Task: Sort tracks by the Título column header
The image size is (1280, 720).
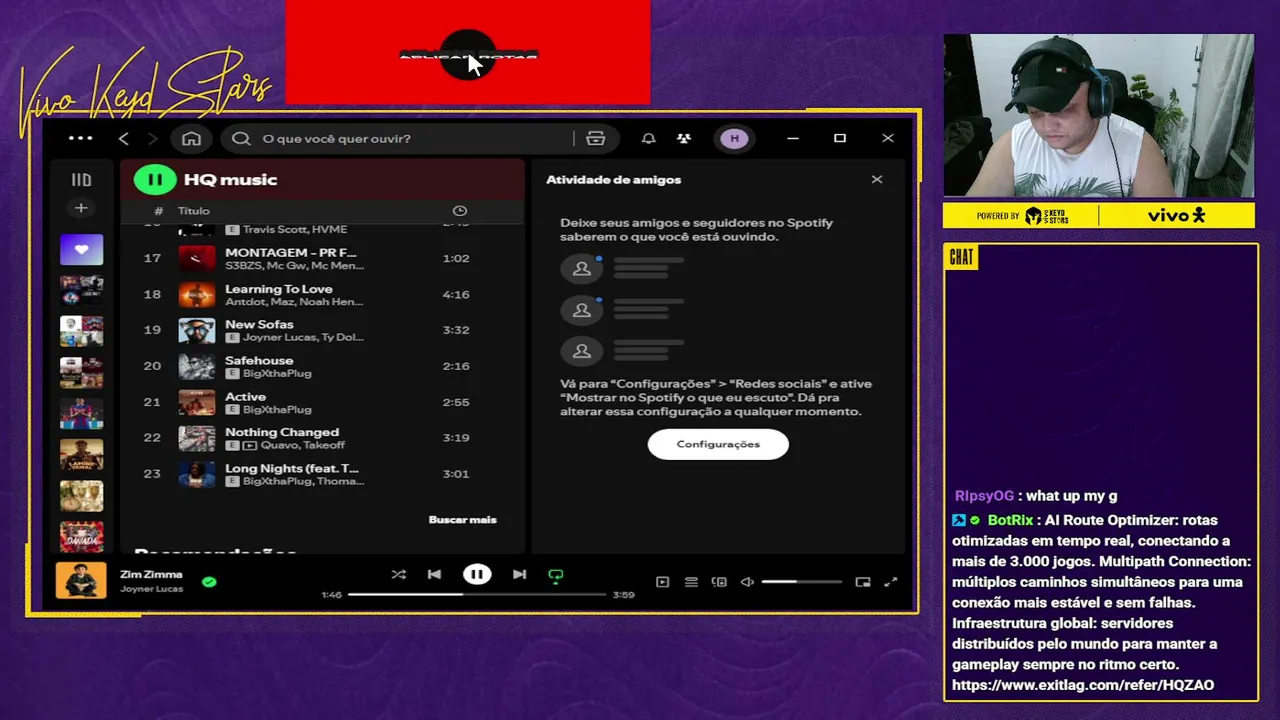Action: [194, 211]
